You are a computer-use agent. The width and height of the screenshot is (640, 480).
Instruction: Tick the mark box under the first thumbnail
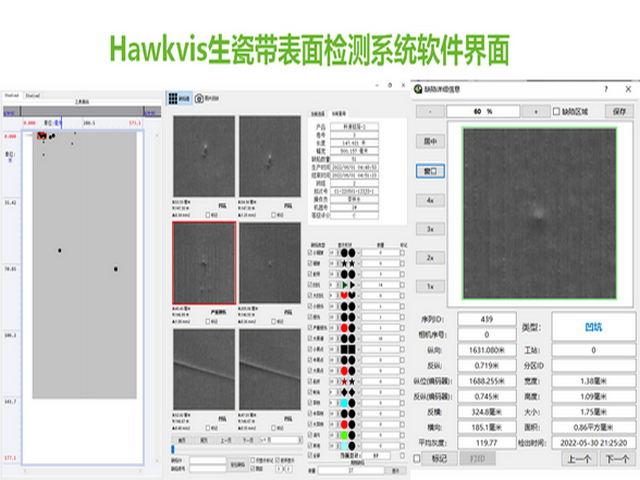(208, 215)
